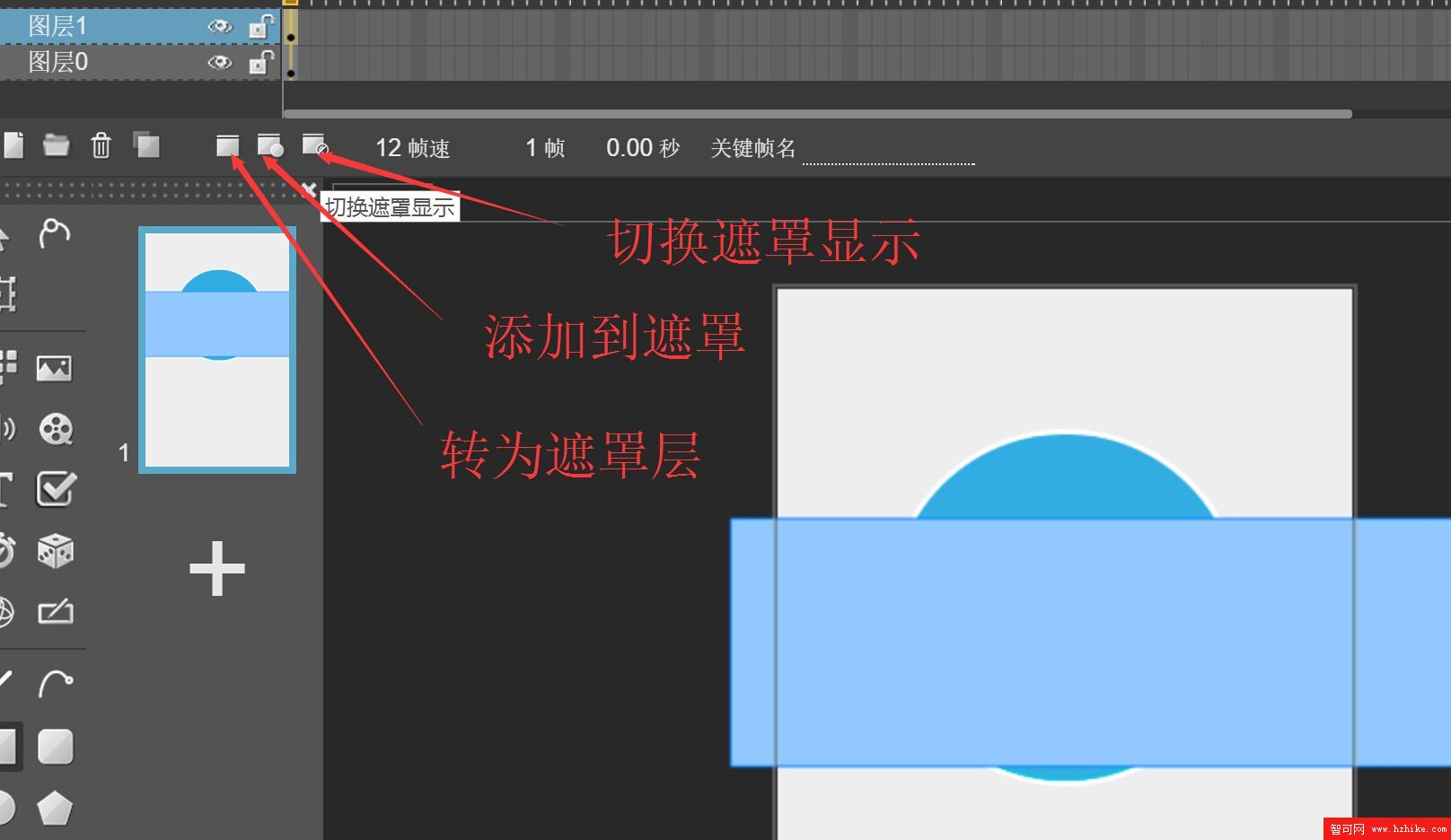The width and height of the screenshot is (1451, 840).
Task: Click the layer folder icon
Action: pyautogui.click(x=56, y=145)
